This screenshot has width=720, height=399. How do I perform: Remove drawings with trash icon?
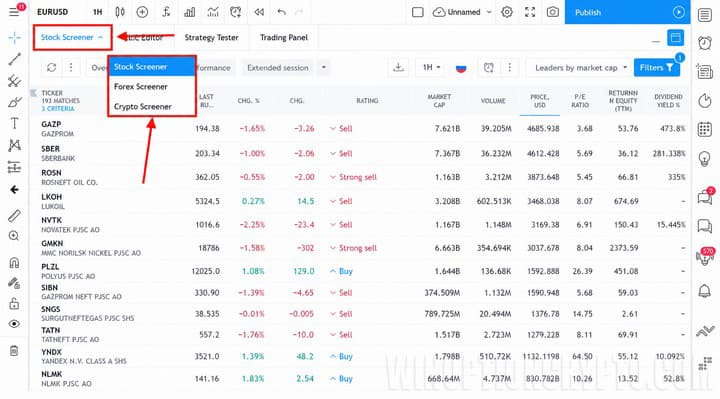click(x=14, y=351)
